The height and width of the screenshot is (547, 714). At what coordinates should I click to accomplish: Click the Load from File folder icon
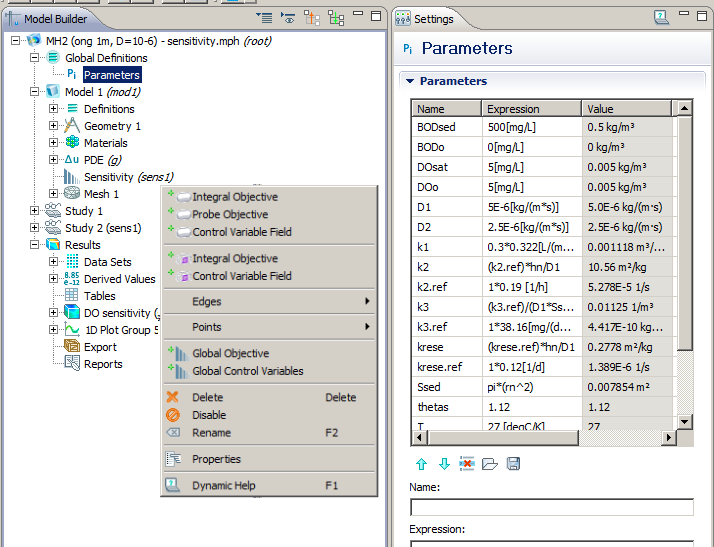489,464
